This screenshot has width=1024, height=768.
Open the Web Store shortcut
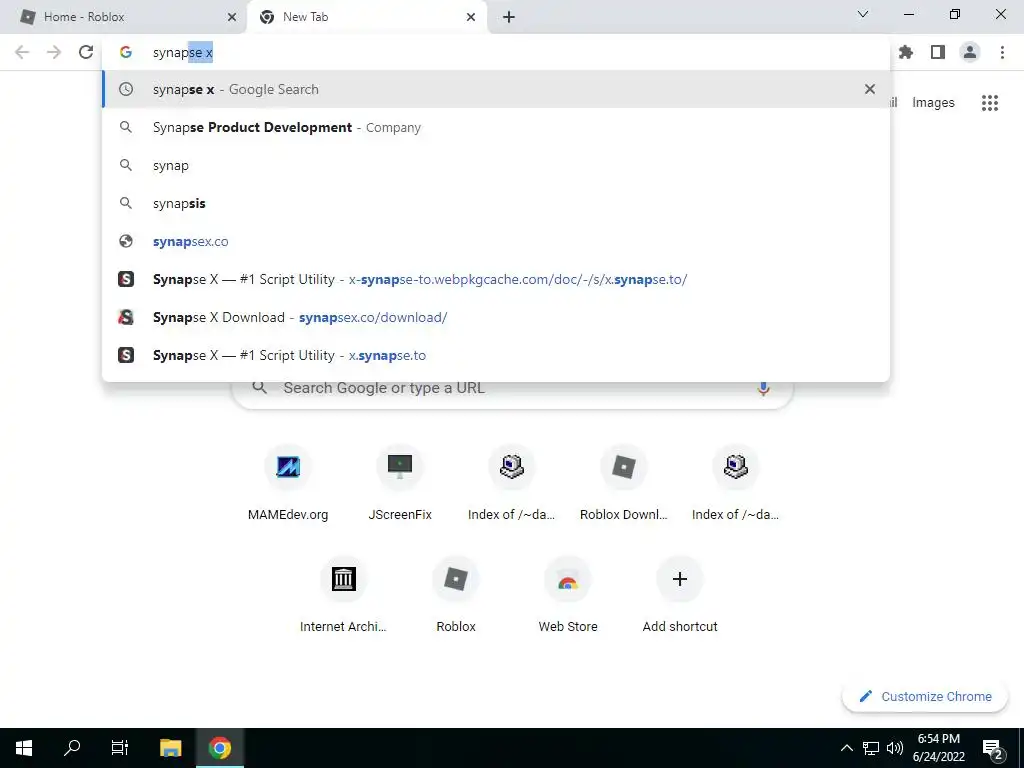click(x=568, y=596)
